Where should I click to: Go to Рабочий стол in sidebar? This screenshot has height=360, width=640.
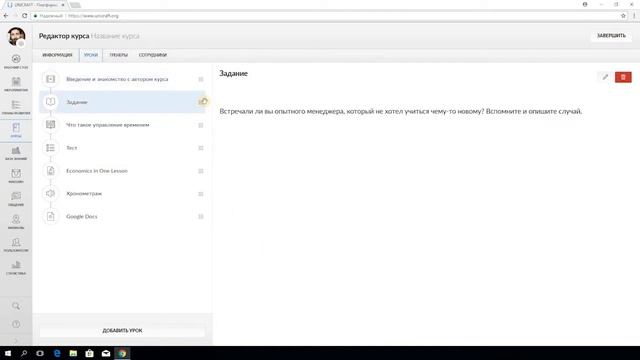click(16, 62)
